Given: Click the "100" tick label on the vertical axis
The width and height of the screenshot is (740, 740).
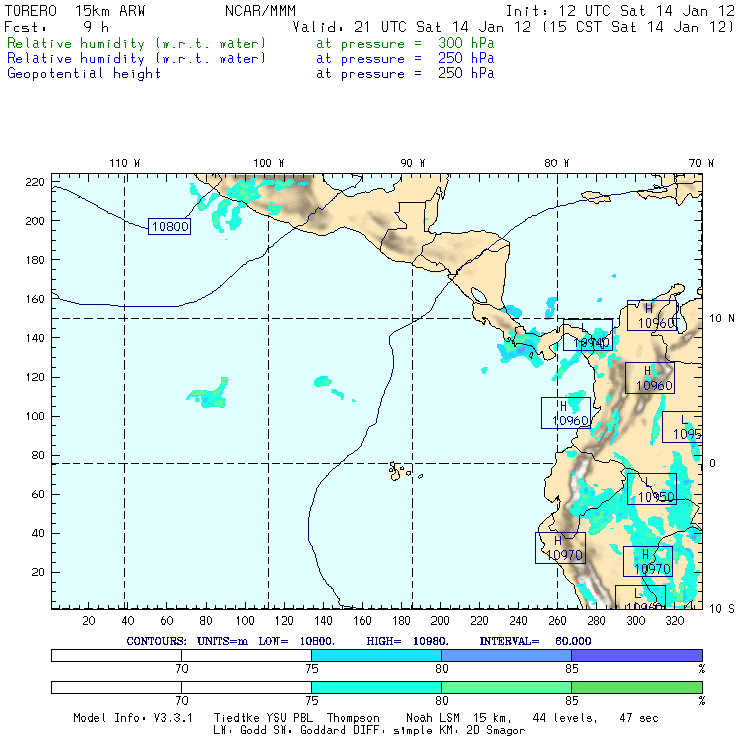Looking at the screenshot, I should 34,416.
